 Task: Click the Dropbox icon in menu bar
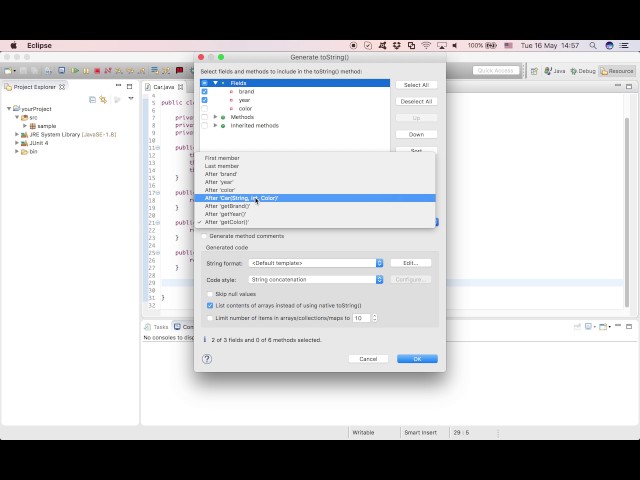coord(397,45)
